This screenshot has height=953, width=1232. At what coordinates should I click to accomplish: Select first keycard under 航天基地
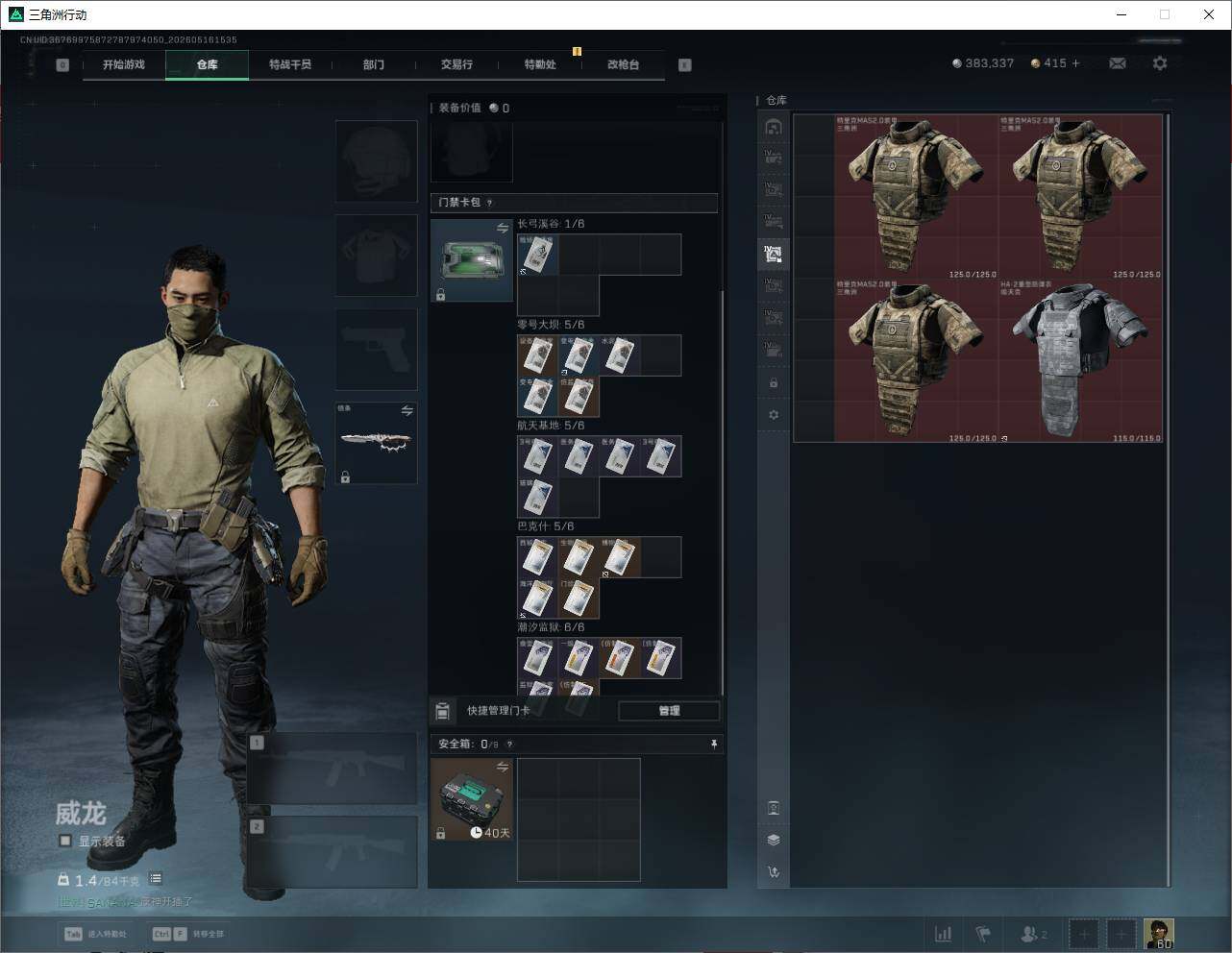point(538,456)
